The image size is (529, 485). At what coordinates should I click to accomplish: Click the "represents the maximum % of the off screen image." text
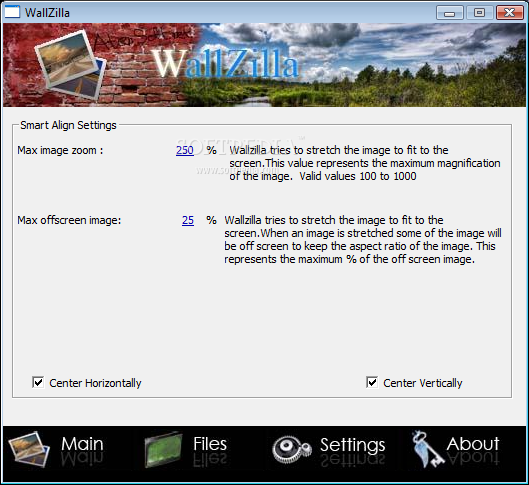click(x=350, y=259)
